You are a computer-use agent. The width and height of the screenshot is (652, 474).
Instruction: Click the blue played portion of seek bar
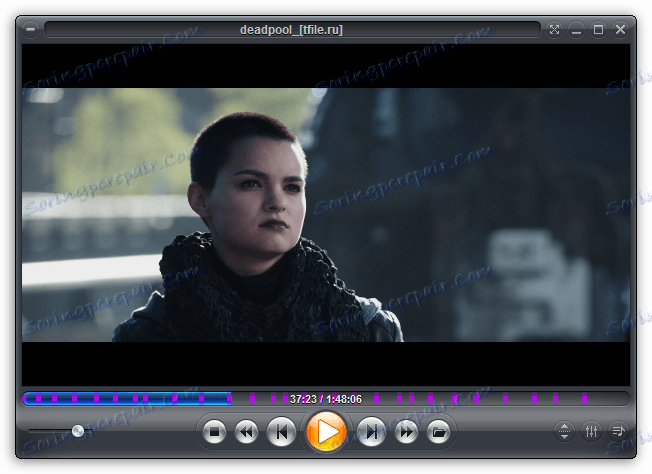tap(127, 399)
